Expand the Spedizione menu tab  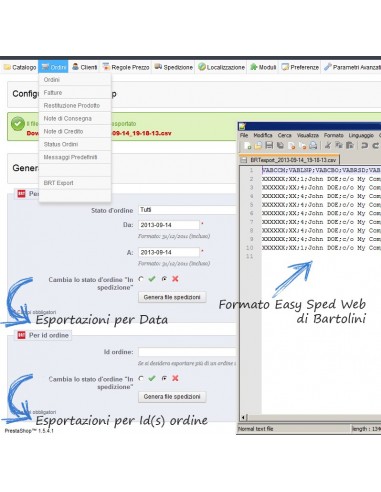[173, 67]
